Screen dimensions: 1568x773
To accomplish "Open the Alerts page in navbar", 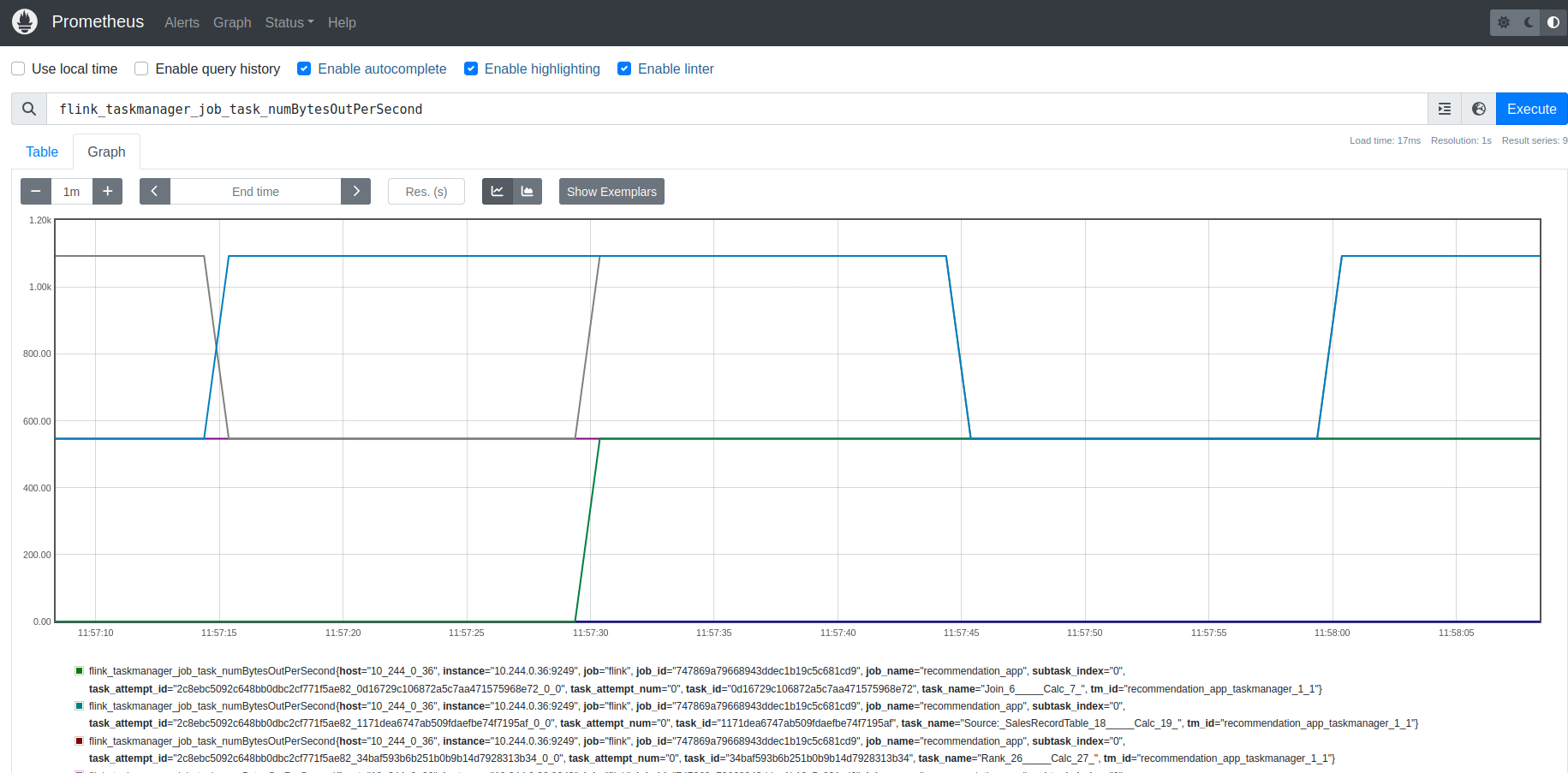I will [182, 22].
